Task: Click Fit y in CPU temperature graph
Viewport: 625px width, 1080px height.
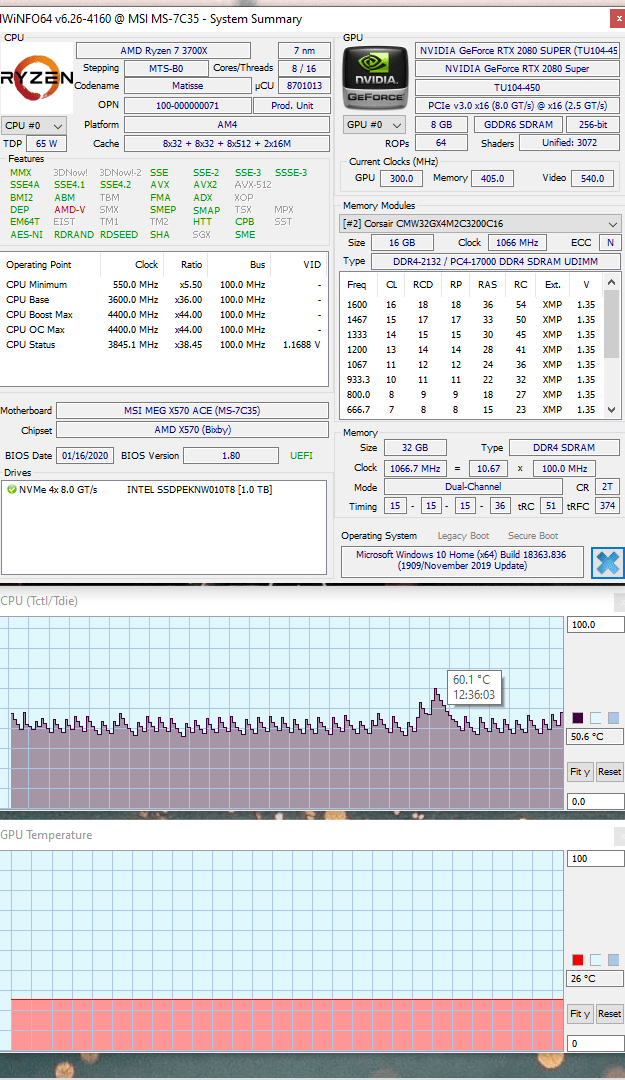Action: 580,771
